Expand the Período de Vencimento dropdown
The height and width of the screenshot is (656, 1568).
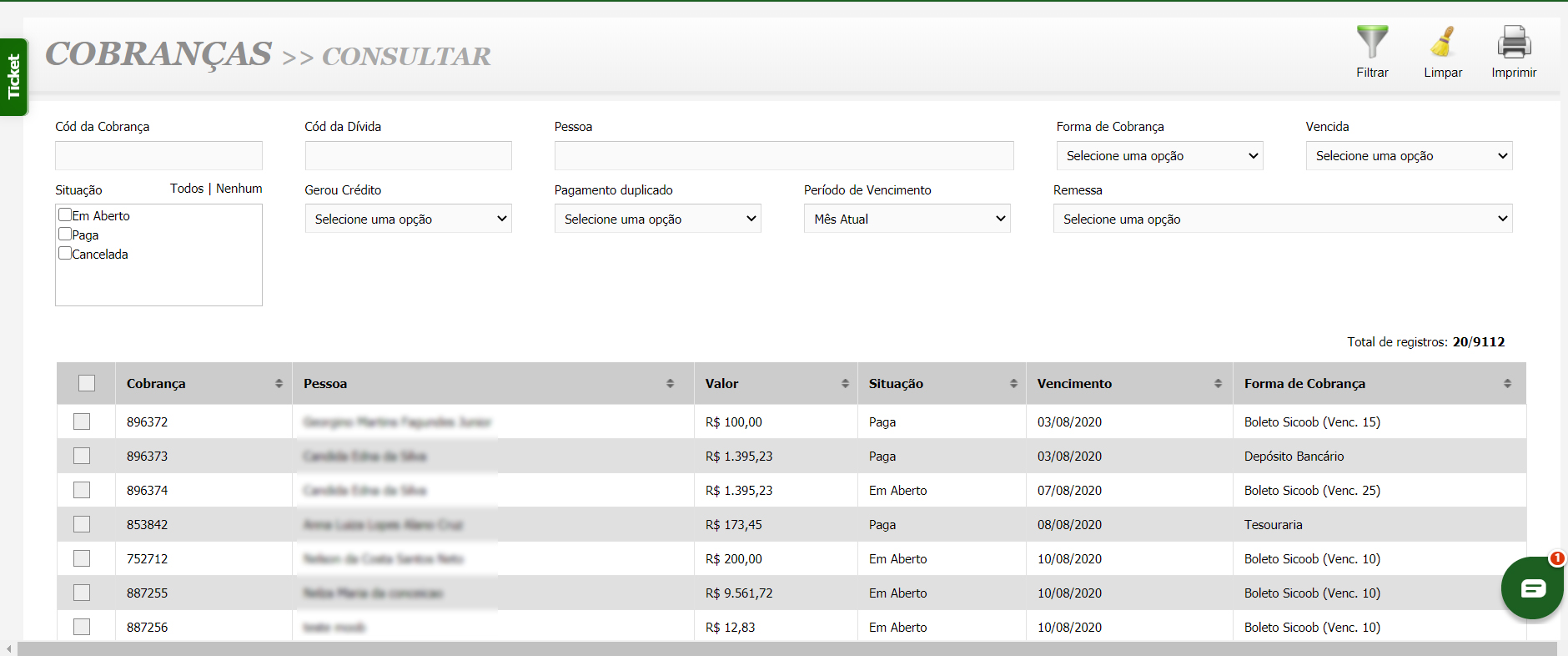pos(907,219)
